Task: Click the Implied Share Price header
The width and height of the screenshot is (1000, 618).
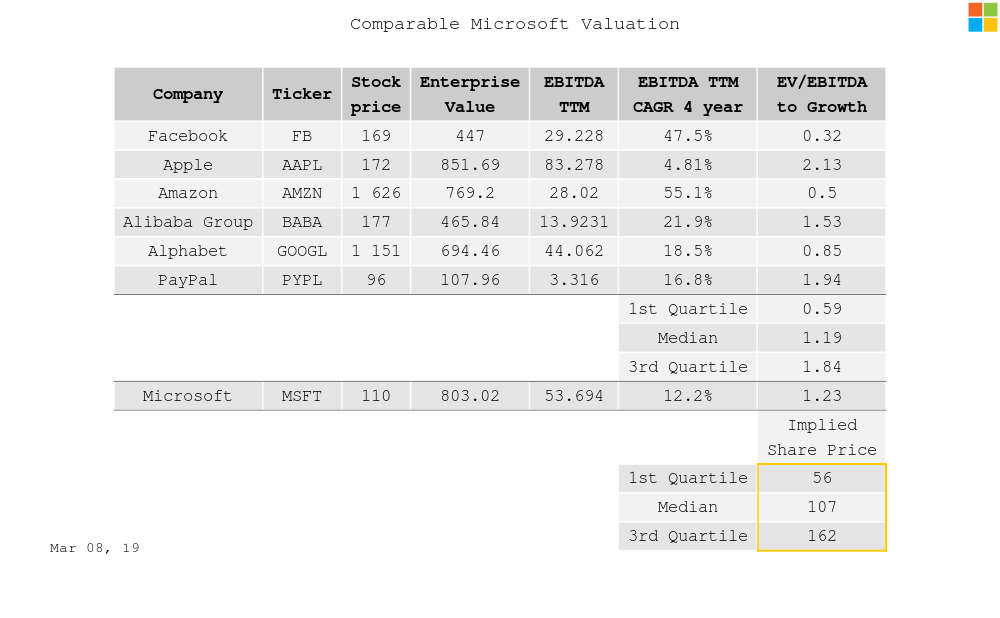Action: pyautogui.click(x=821, y=437)
